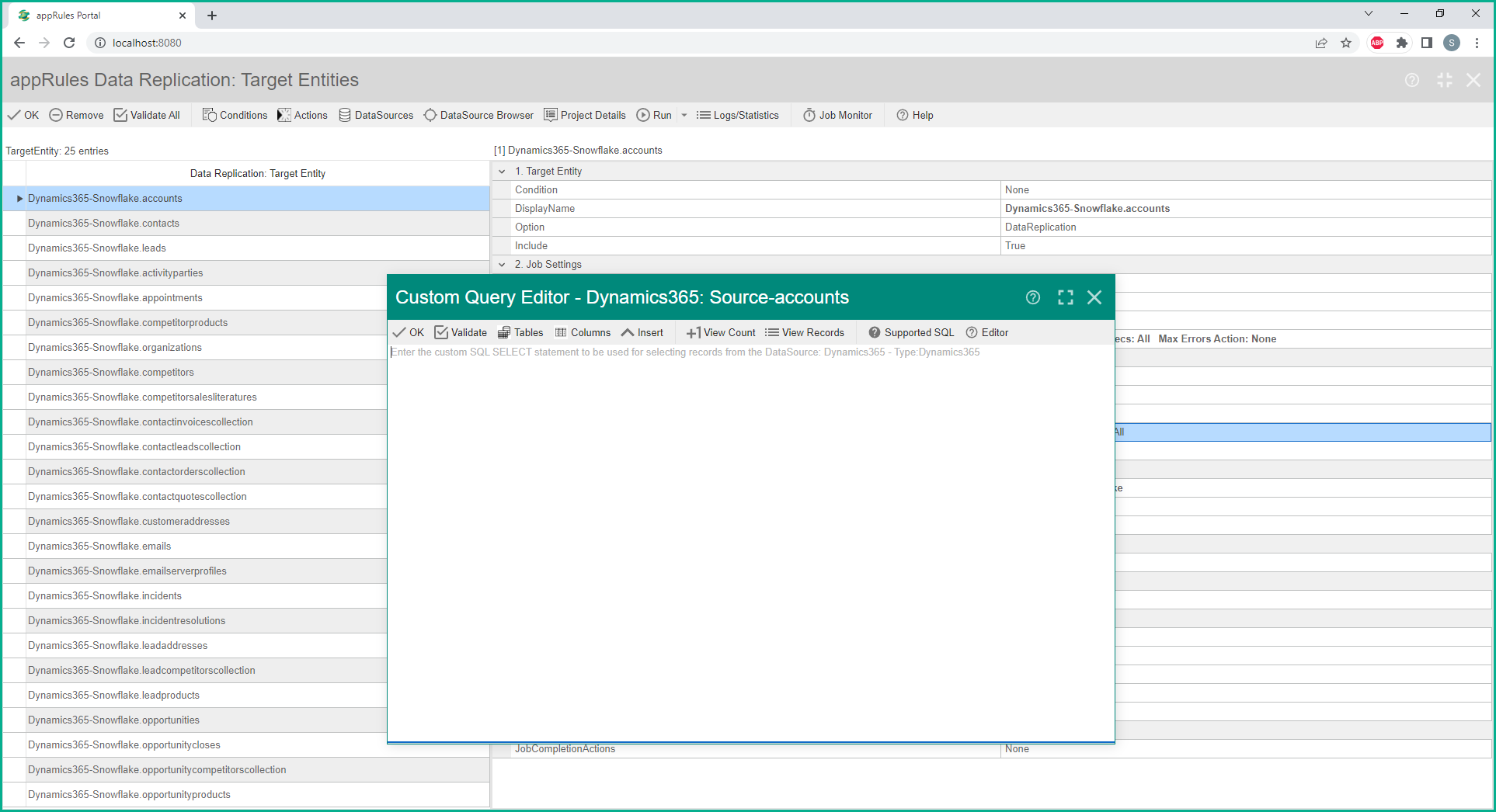Open the browser extensions puzzle icon
Image resolution: width=1496 pixels, height=812 pixels.
(1402, 43)
